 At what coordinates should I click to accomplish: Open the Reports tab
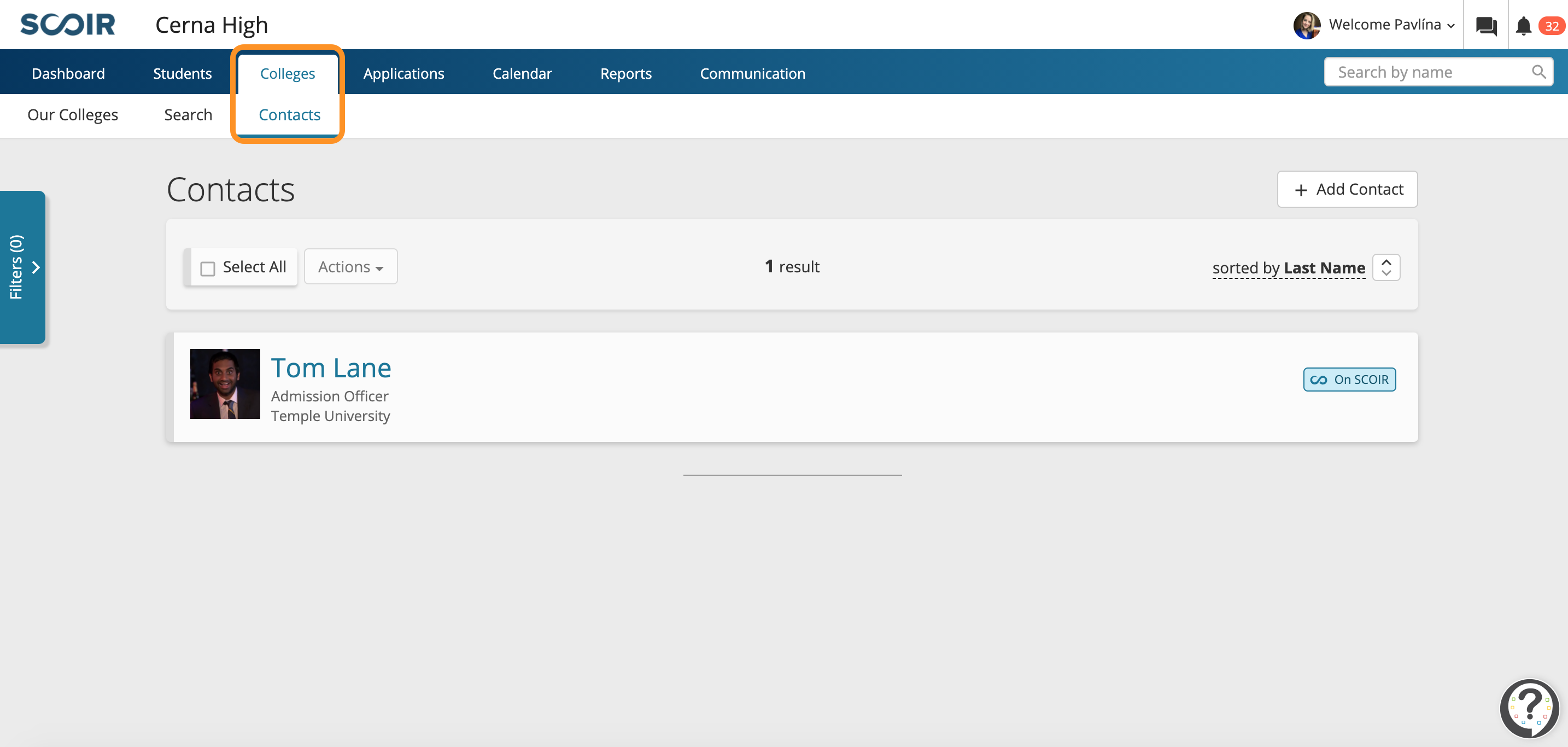pyautogui.click(x=626, y=73)
